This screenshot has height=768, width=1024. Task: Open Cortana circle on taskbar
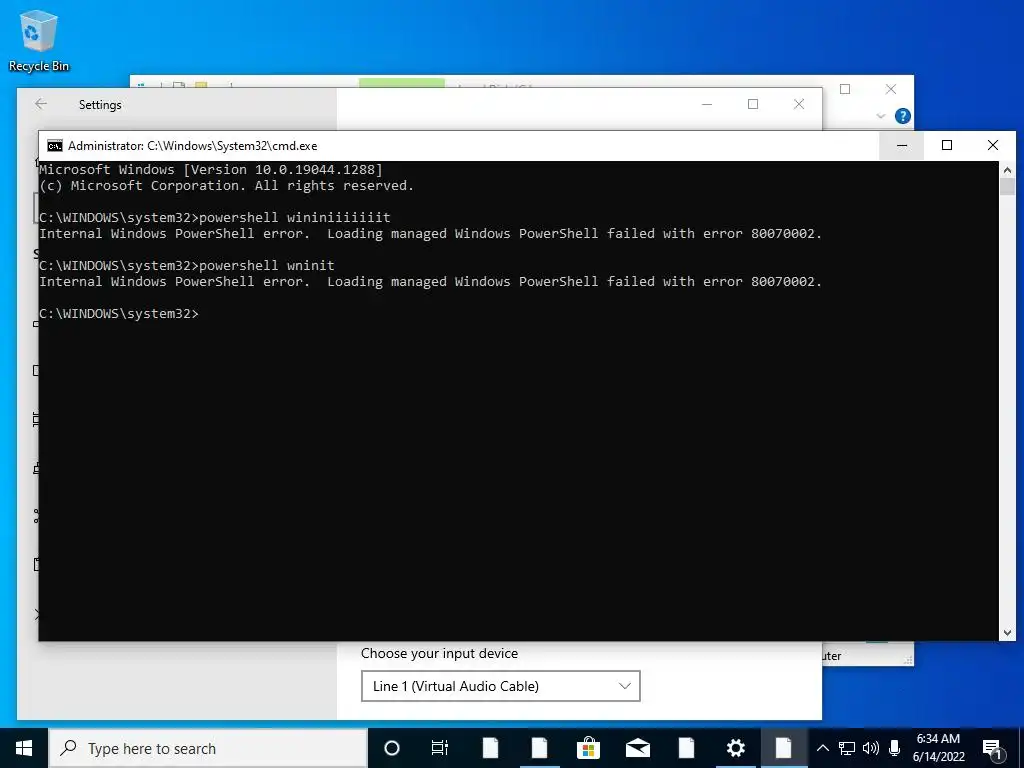392,748
